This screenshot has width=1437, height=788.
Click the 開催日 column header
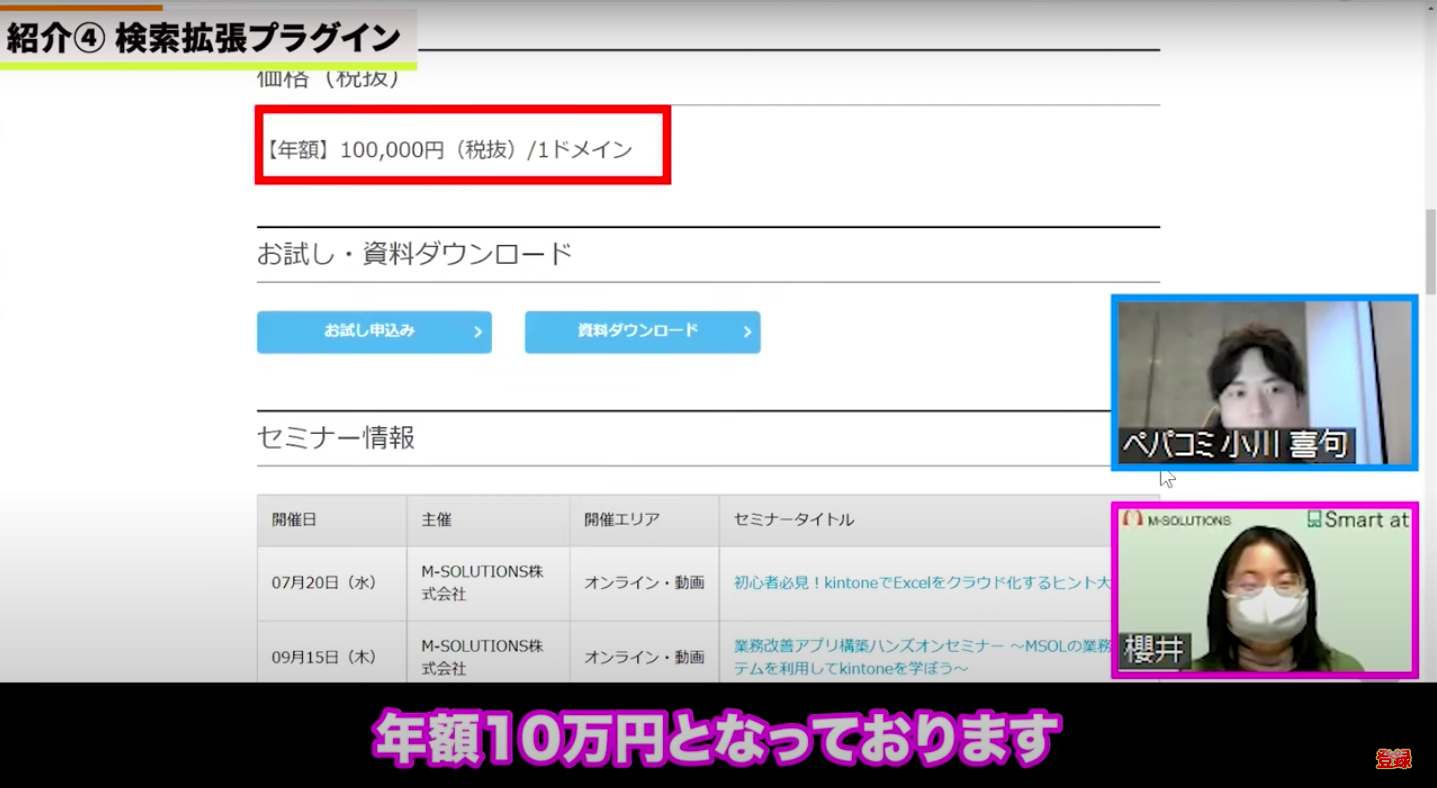point(294,520)
